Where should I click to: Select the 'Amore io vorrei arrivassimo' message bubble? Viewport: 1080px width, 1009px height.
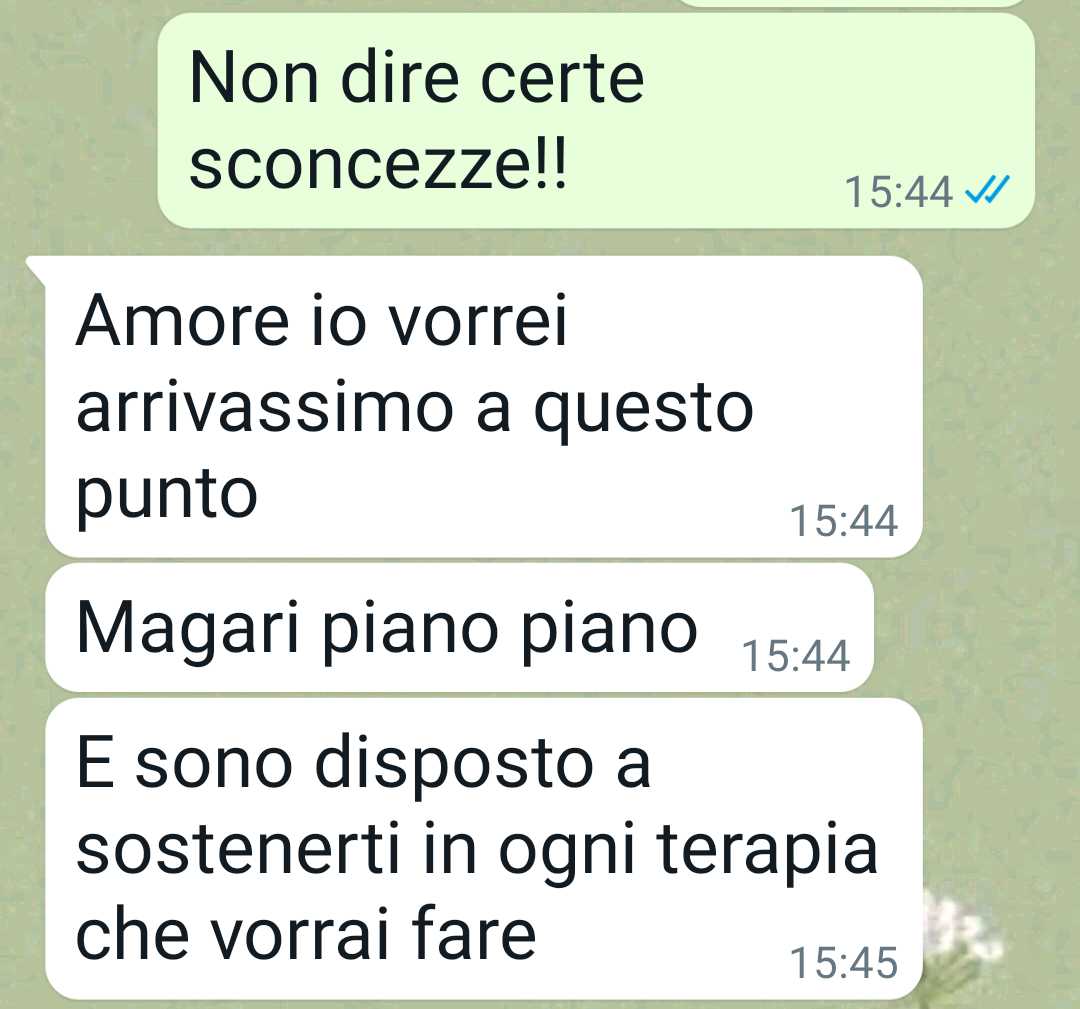point(484,406)
